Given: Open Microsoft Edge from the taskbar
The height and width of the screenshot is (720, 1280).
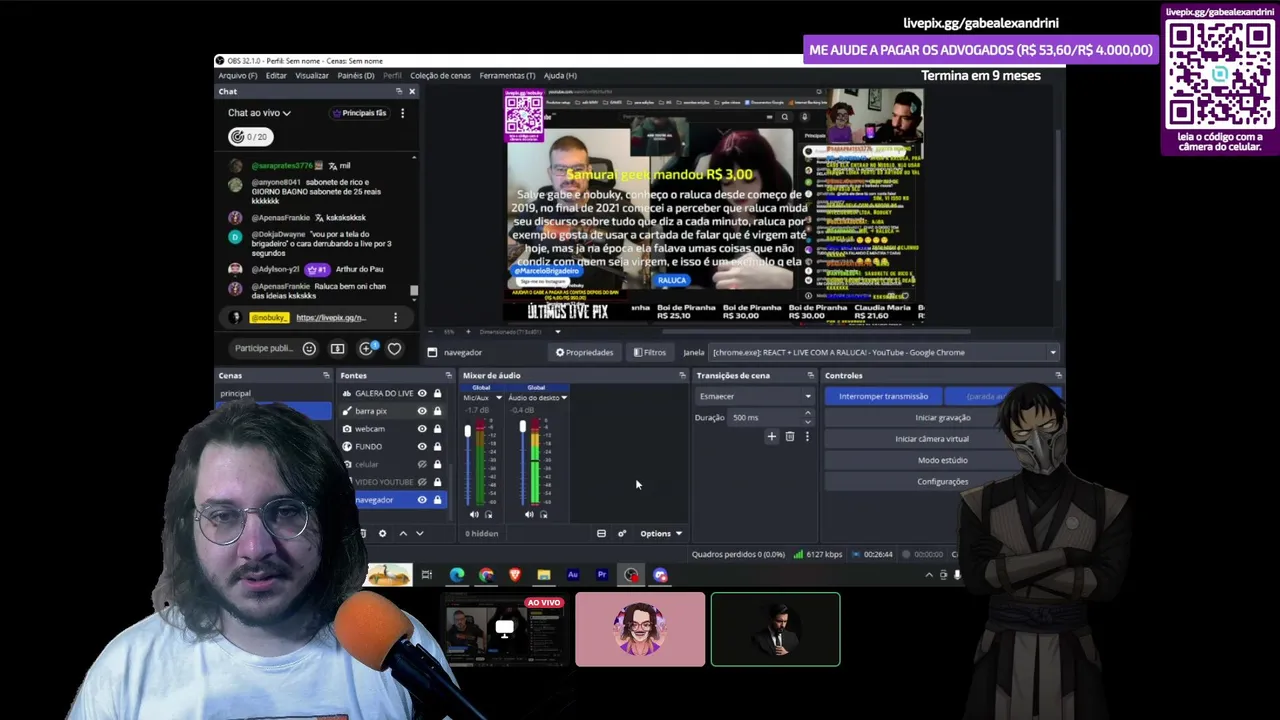Looking at the screenshot, I should [457, 574].
